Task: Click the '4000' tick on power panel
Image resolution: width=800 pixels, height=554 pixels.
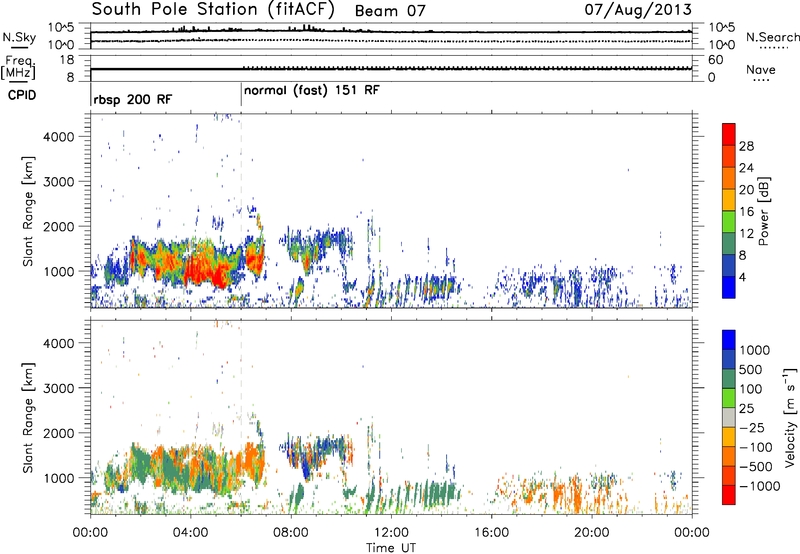Action: [58, 137]
